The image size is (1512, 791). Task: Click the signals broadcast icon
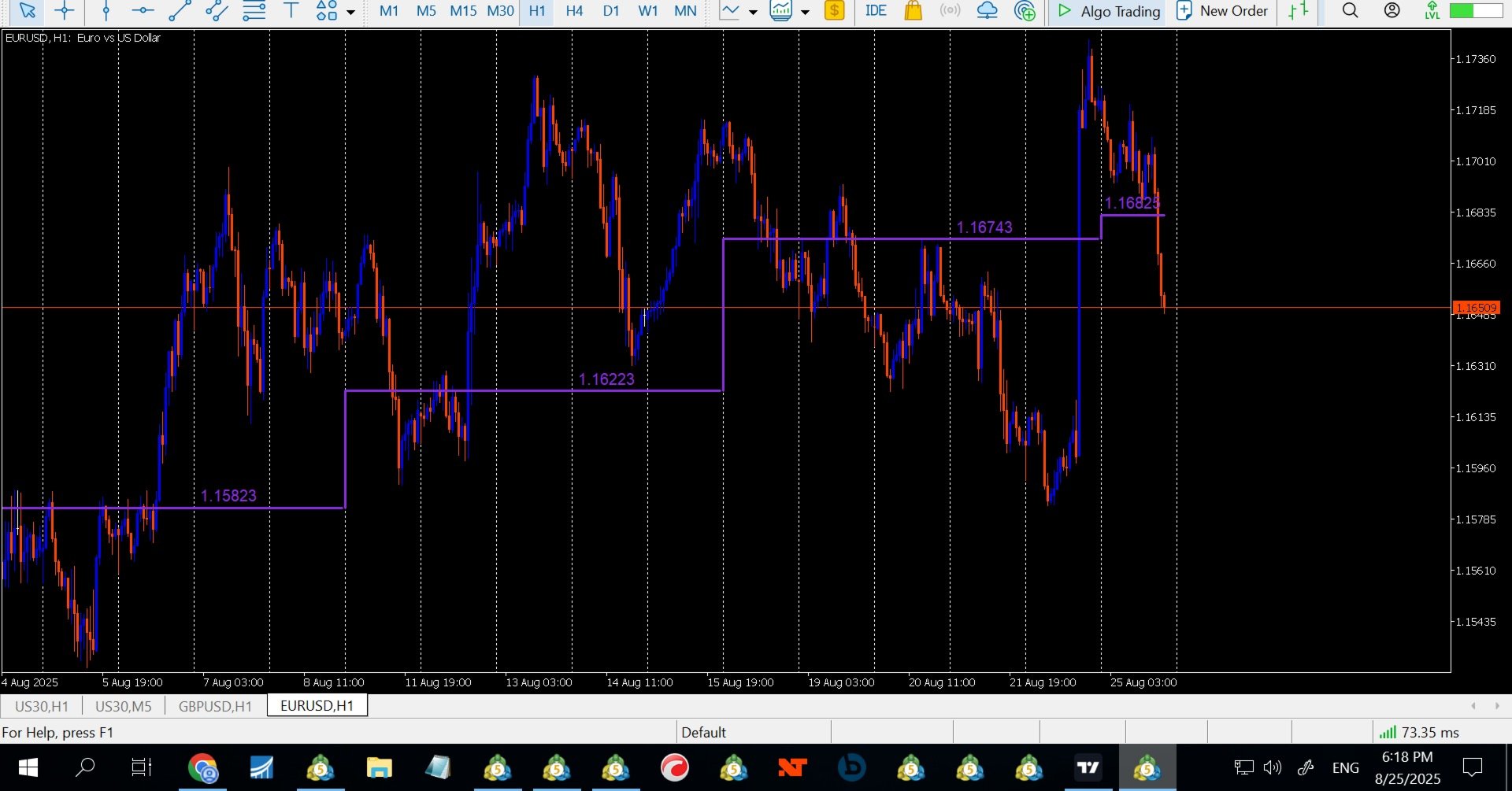pyautogui.click(x=950, y=11)
